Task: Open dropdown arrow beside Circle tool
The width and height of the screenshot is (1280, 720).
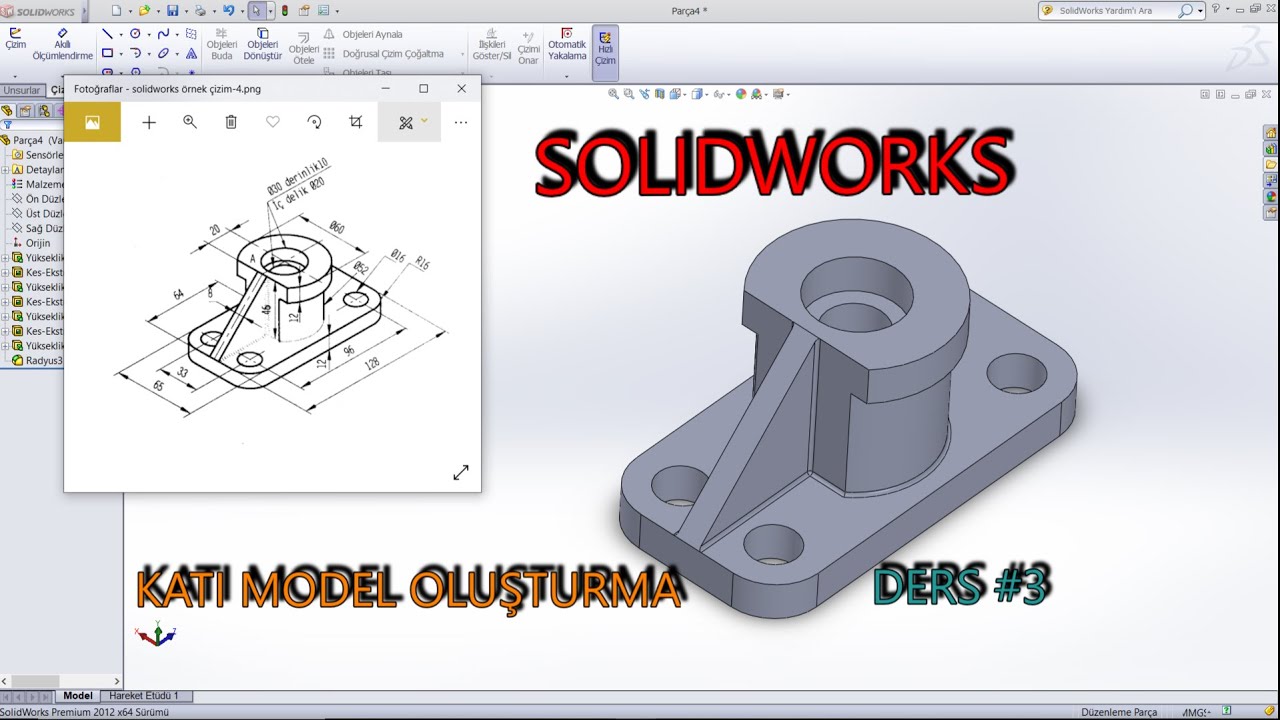Action: coord(148,34)
